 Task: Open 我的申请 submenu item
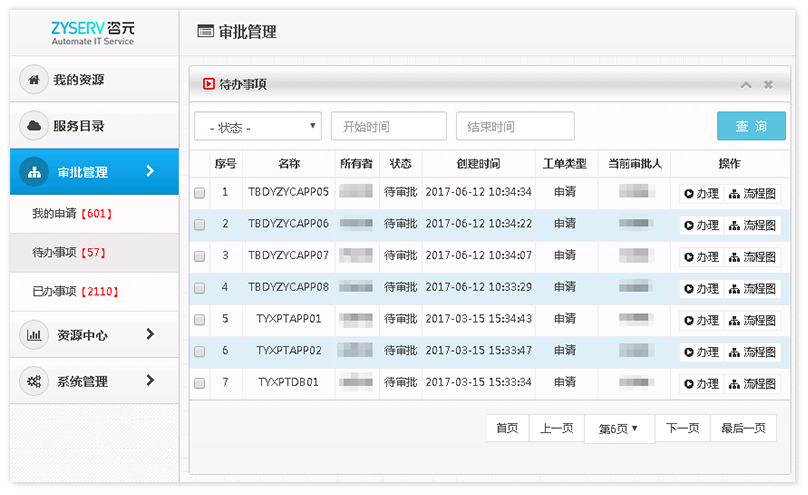coord(72,214)
